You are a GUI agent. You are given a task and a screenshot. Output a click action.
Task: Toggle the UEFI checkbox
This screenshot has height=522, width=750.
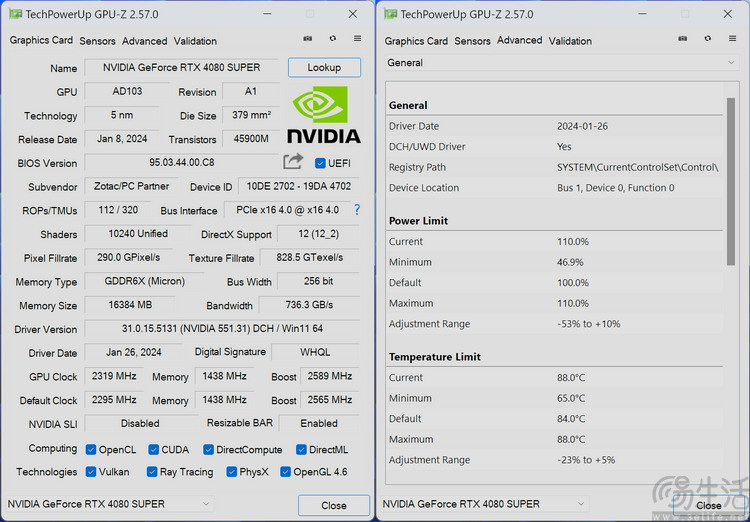[x=320, y=163]
